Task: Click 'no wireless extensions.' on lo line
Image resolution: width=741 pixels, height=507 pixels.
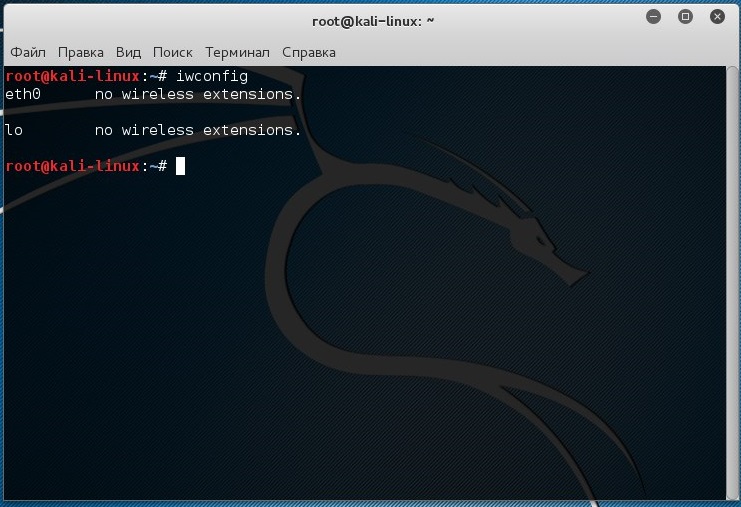Action: pos(198,130)
